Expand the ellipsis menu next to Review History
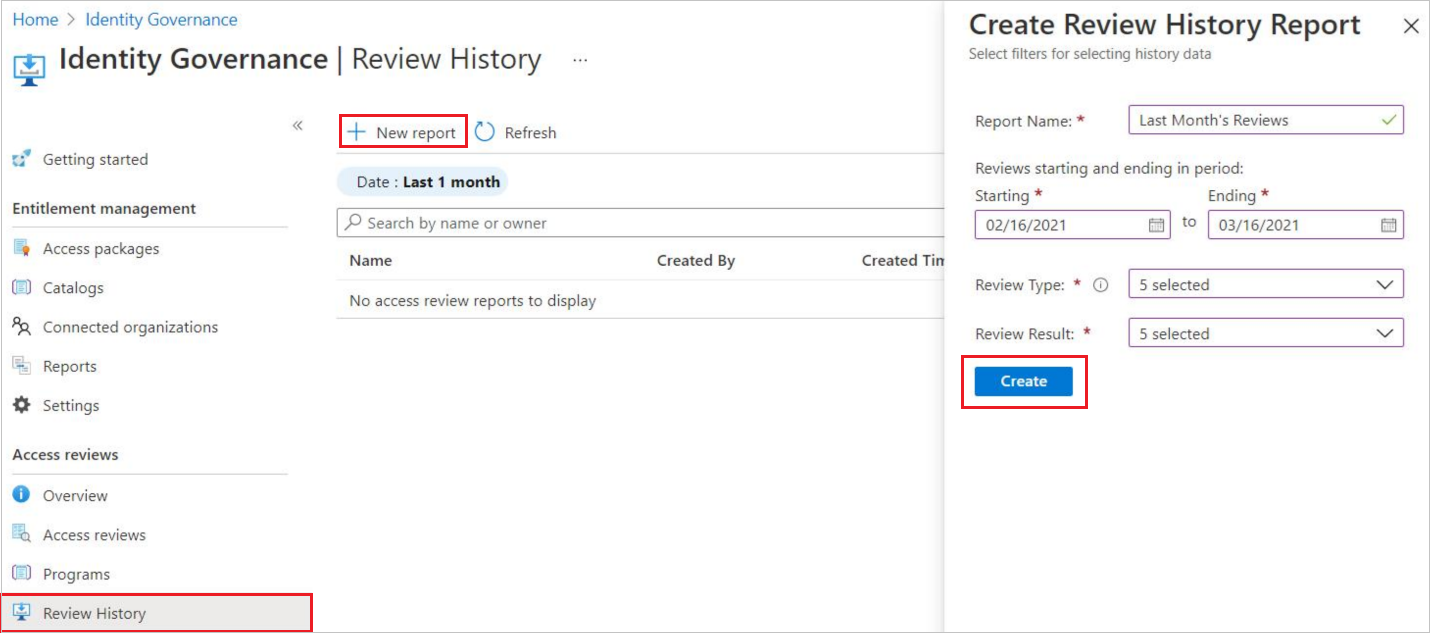 point(580,60)
